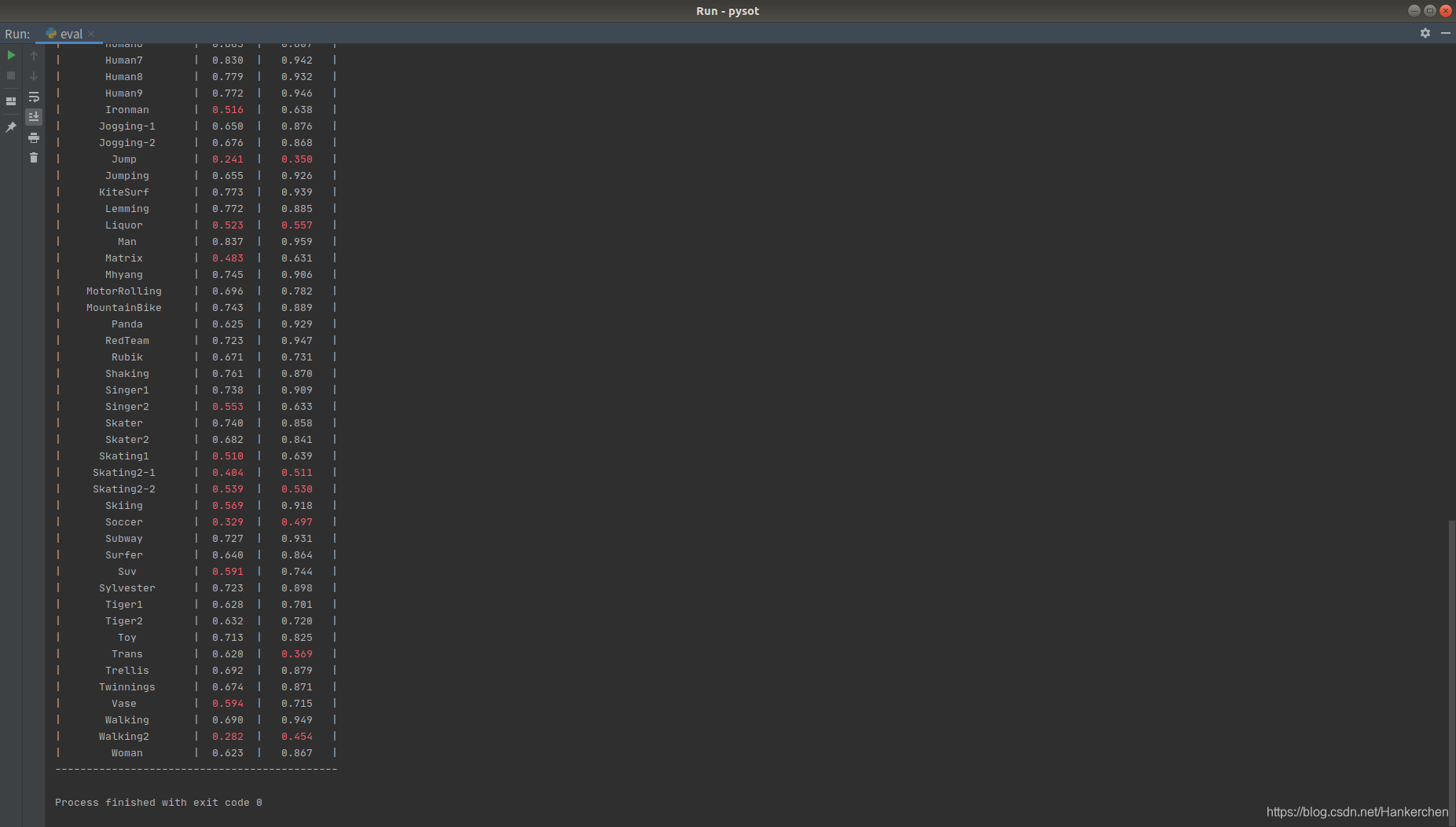Open Run panel settings gear
The width and height of the screenshot is (1456, 827).
pos(1425,33)
